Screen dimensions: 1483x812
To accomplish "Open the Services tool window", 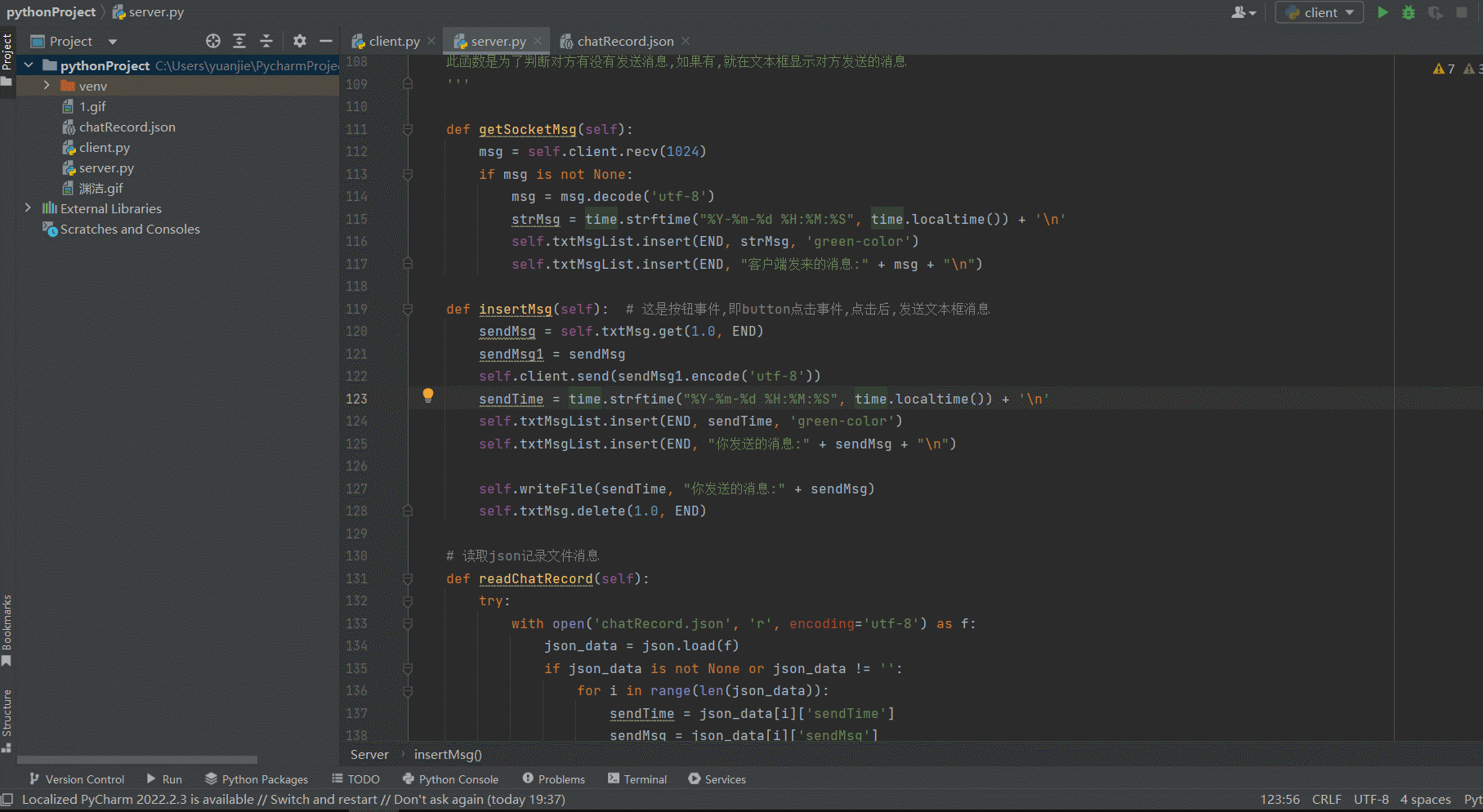I will point(717,779).
